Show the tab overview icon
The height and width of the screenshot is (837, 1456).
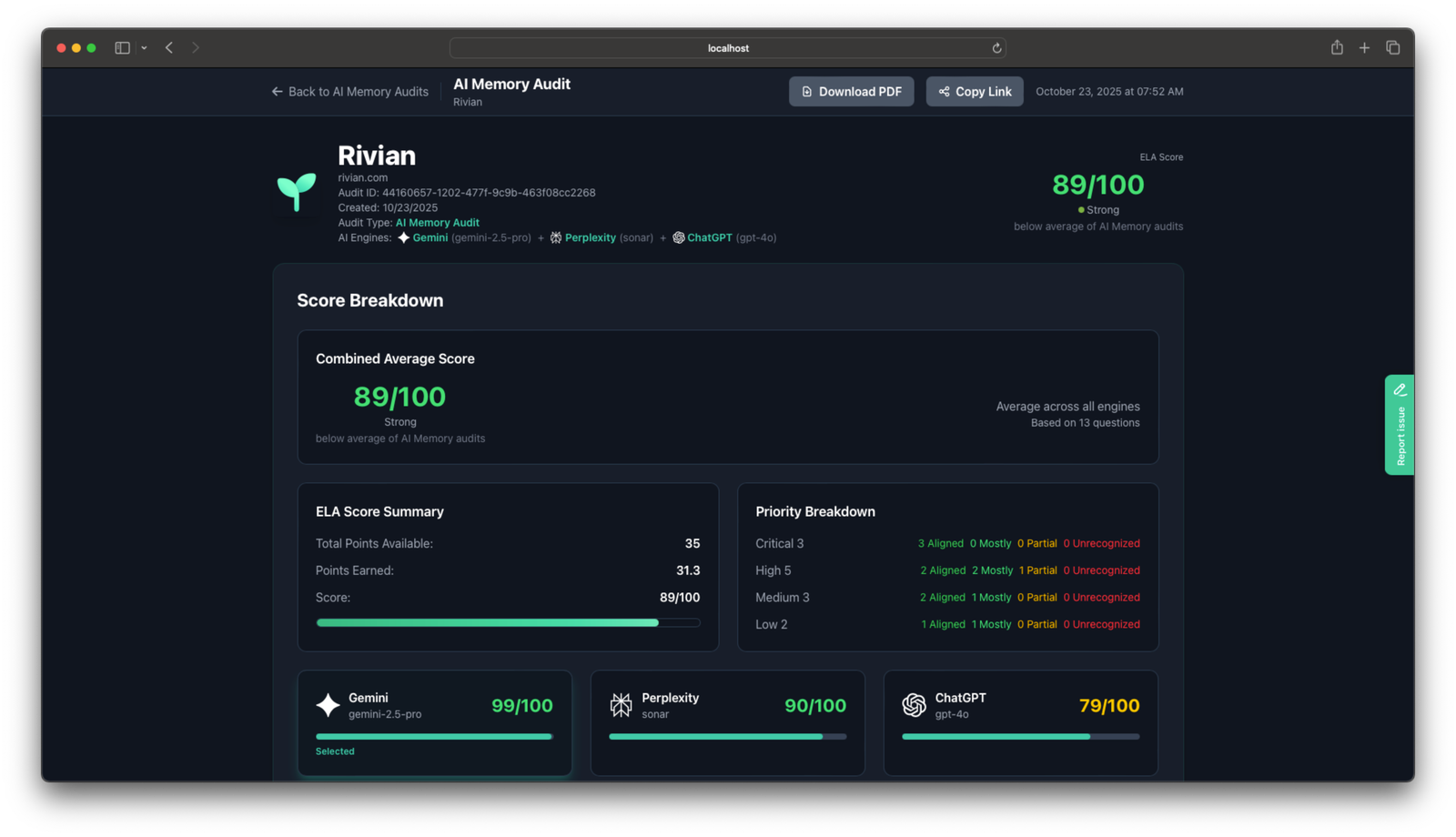[x=1392, y=47]
